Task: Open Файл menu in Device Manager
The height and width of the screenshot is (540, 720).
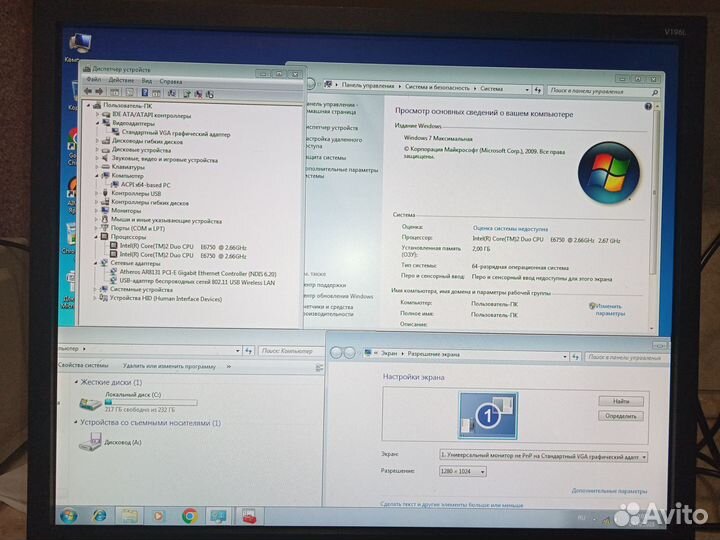Action: point(94,80)
